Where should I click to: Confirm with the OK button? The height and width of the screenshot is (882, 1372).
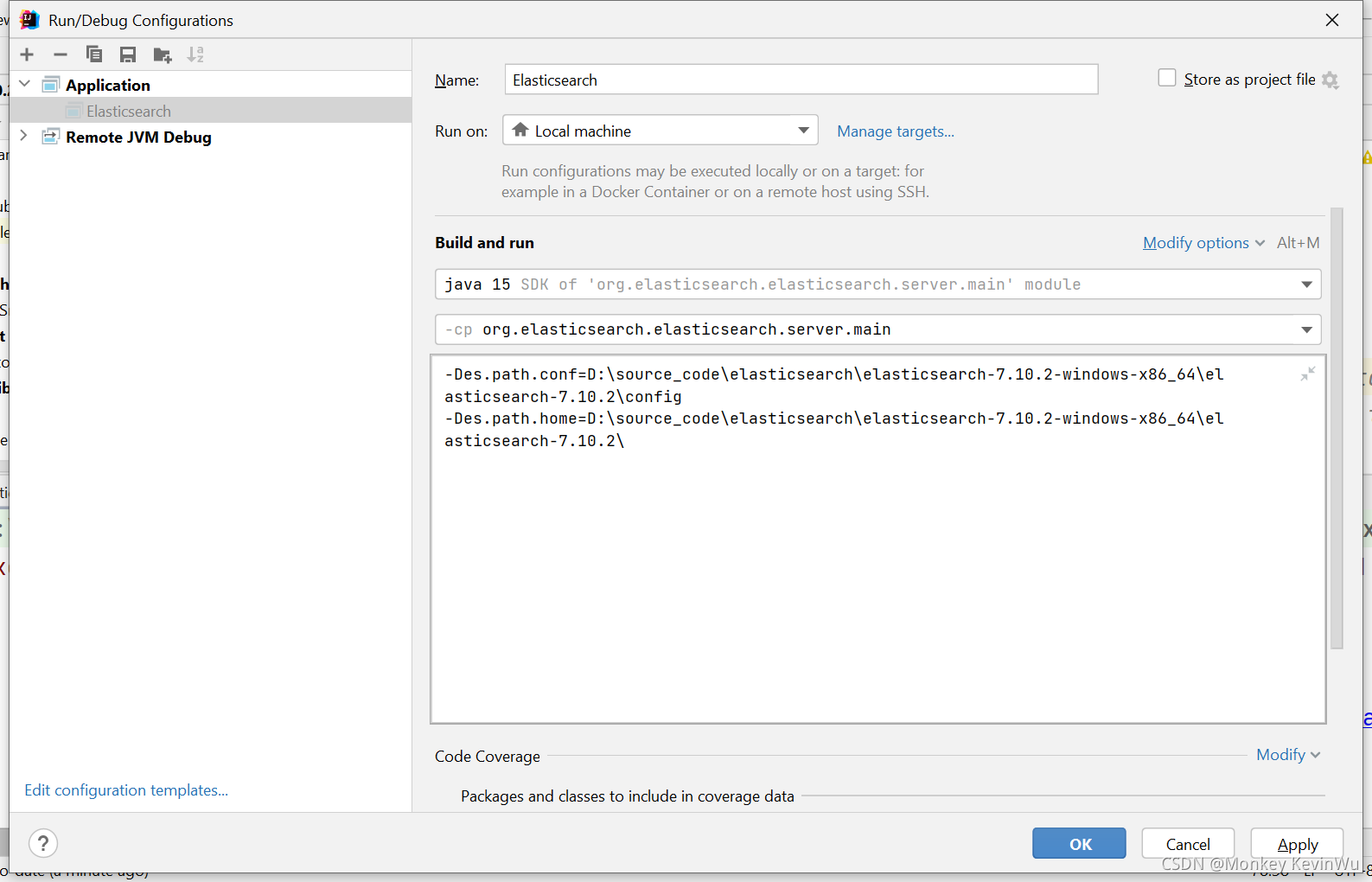(1079, 843)
